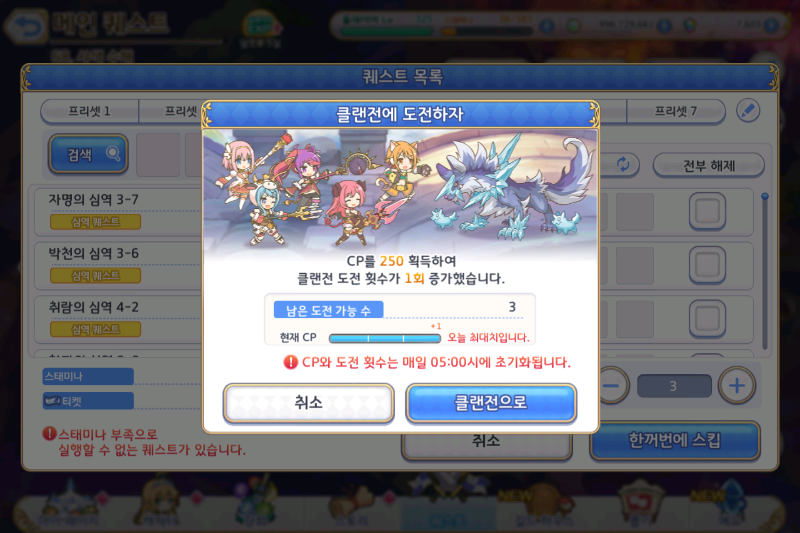Click the 전부 해제 button

(x=709, y=166)
